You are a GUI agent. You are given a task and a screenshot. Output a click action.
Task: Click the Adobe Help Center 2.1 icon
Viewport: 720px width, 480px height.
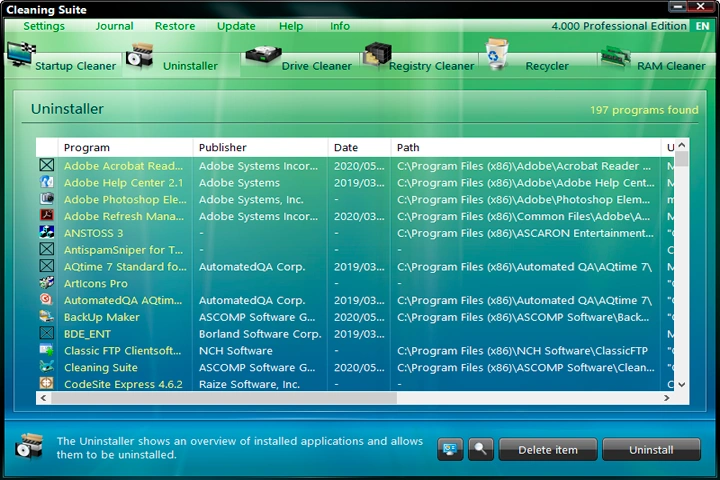click(46, 182)
